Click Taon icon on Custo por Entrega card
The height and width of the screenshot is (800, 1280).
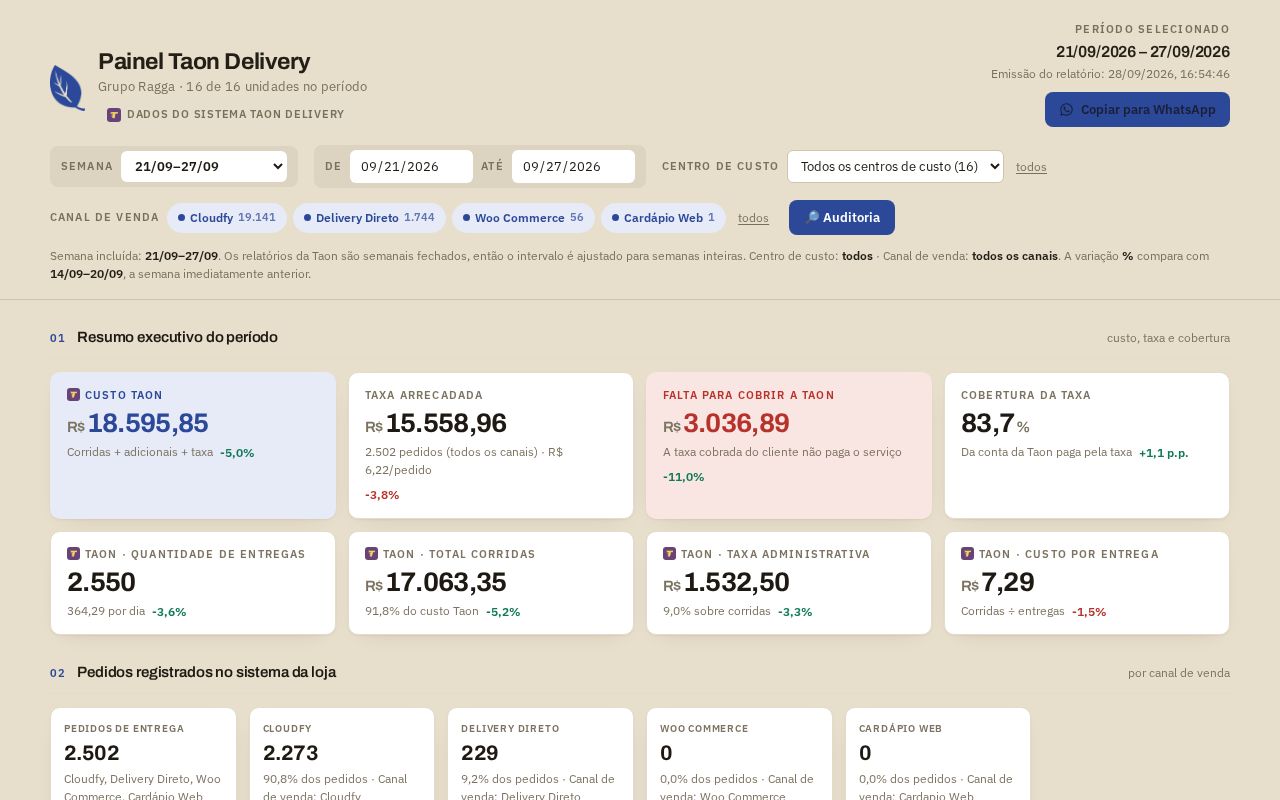coord(967,554)
